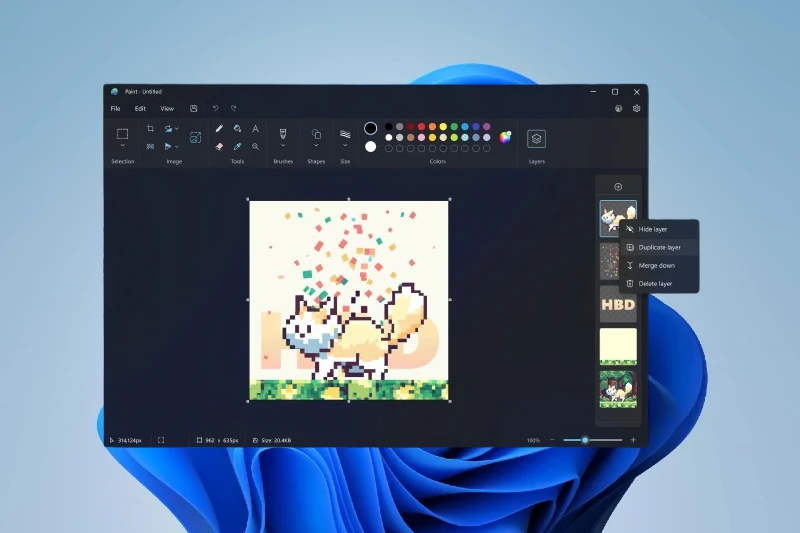Screen dimensions: 800x533
Task: Expand the Flip dropdown arrow
Action: (177, 147)
